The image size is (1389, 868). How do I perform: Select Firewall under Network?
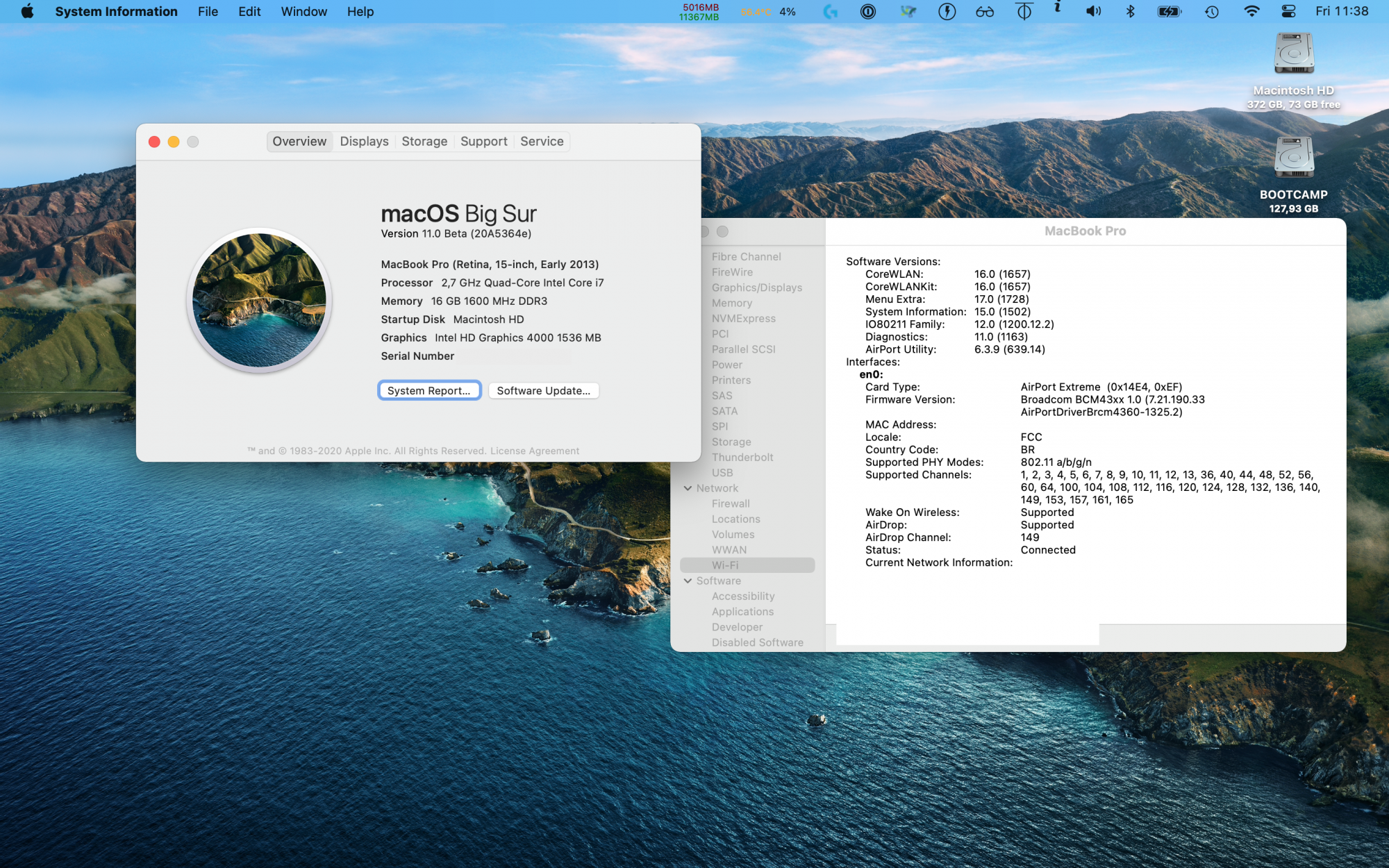click(731, 503)
